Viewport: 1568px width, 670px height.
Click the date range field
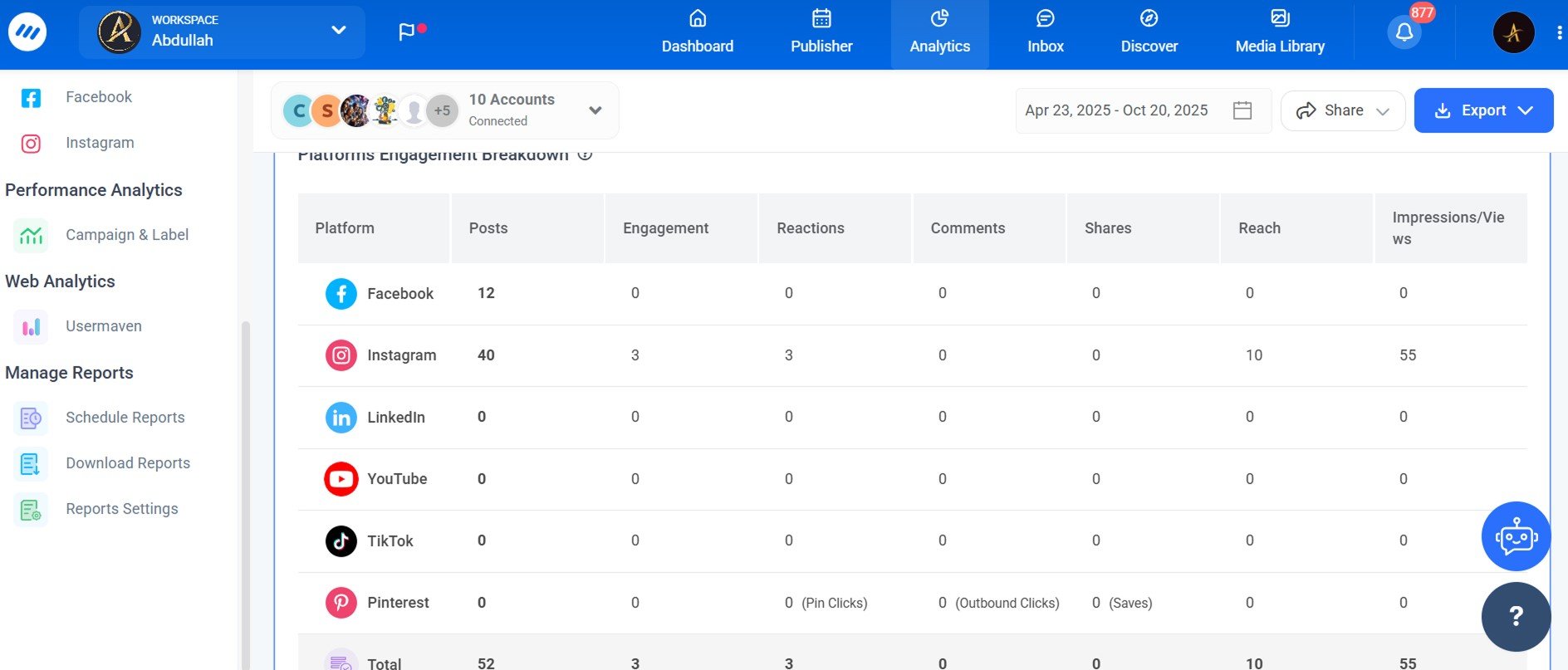[x=1115, y=110]
